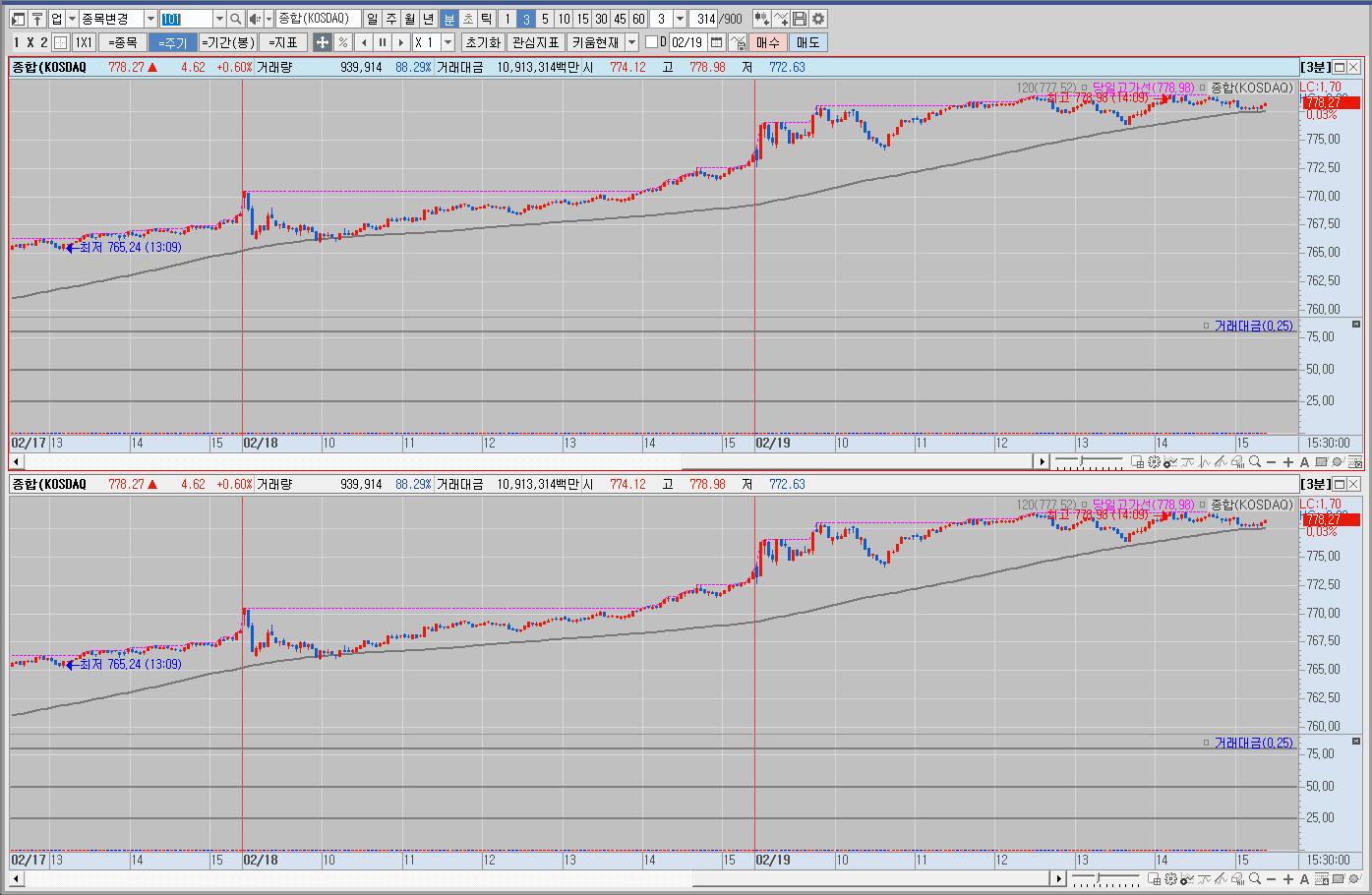Toggle the 'D' checkbox beside date field
Viewport: 1372px width, 895px height.
pyautogui.click(x=651, y=42)
